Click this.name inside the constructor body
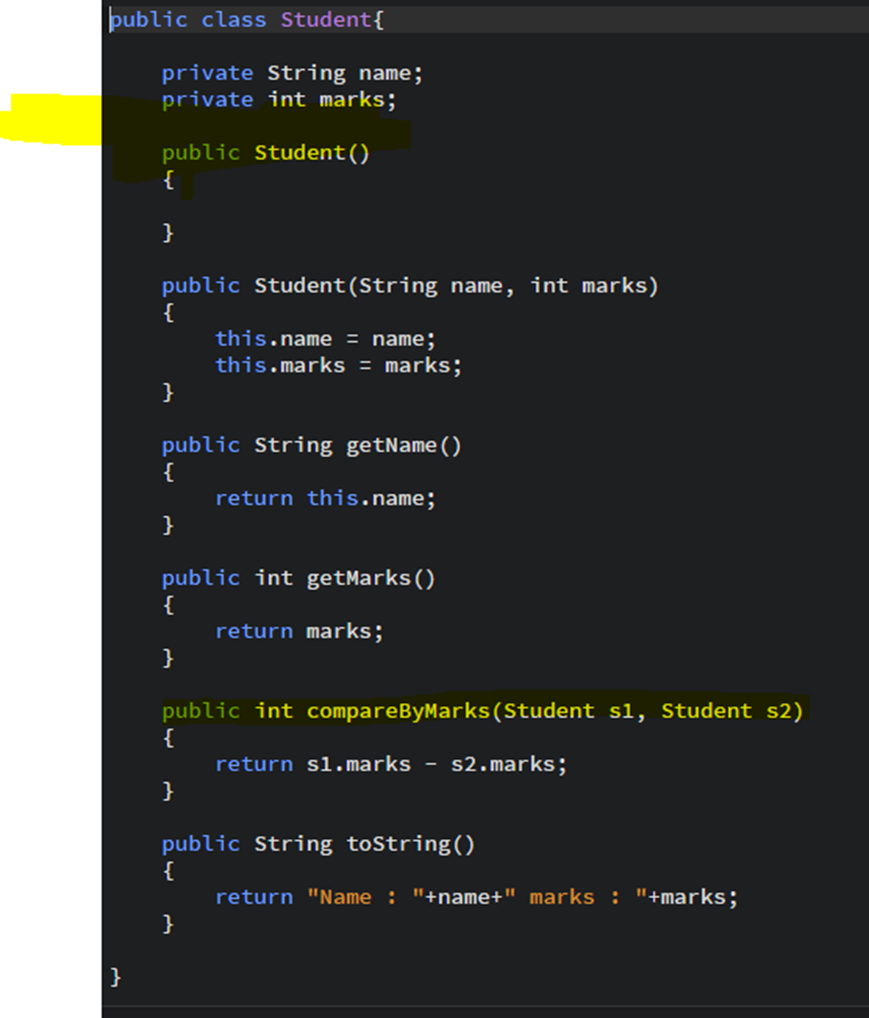This screenshot has height=1018, width=869. (270, 338)
